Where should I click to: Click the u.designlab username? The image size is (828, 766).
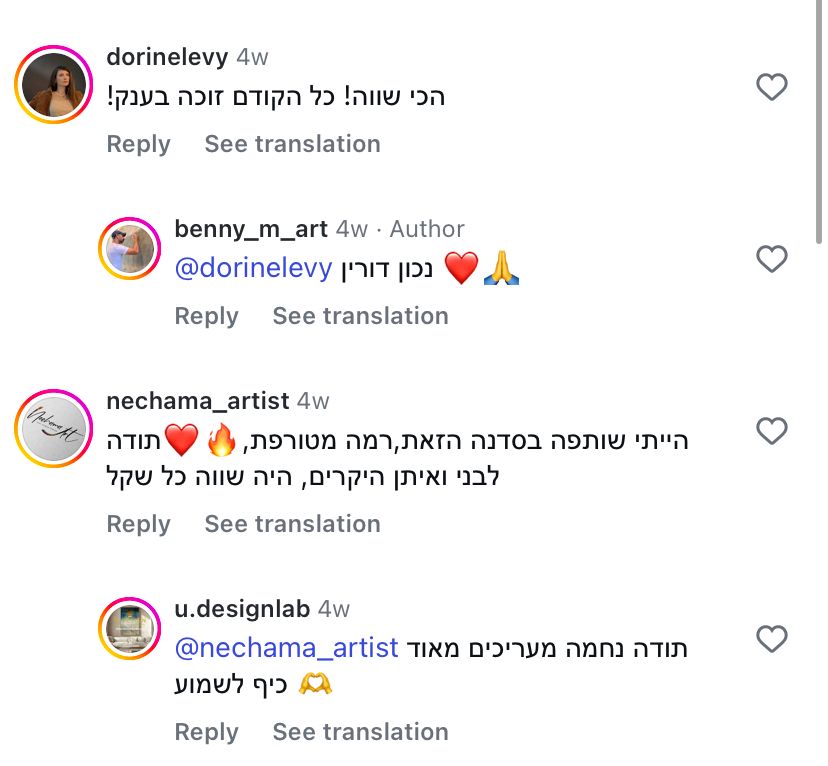(x=242, y=608)
